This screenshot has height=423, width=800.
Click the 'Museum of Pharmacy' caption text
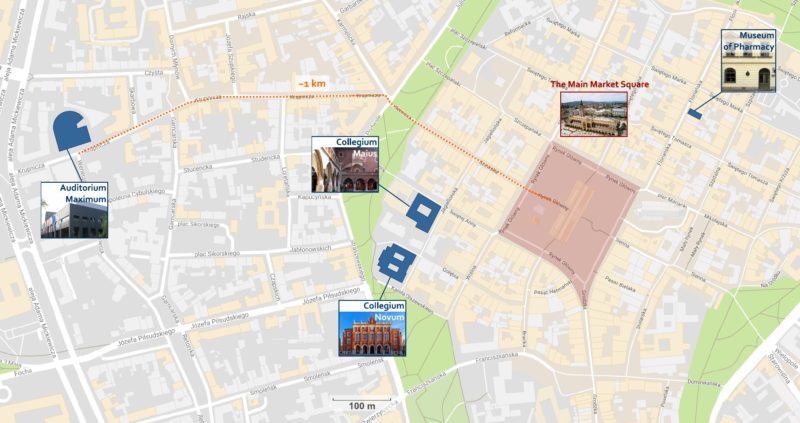(748, 41)
